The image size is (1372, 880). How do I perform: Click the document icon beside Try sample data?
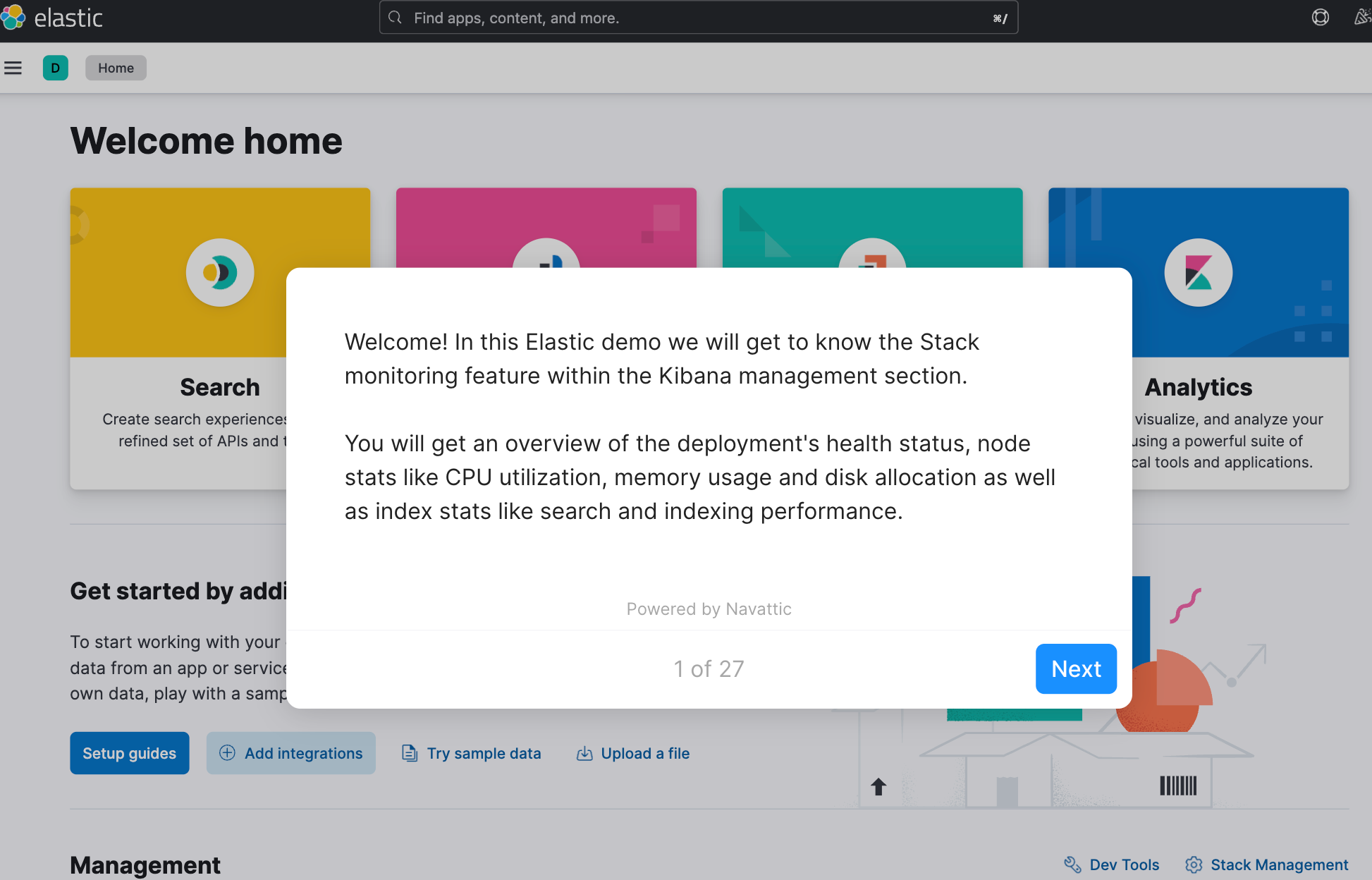409,753
